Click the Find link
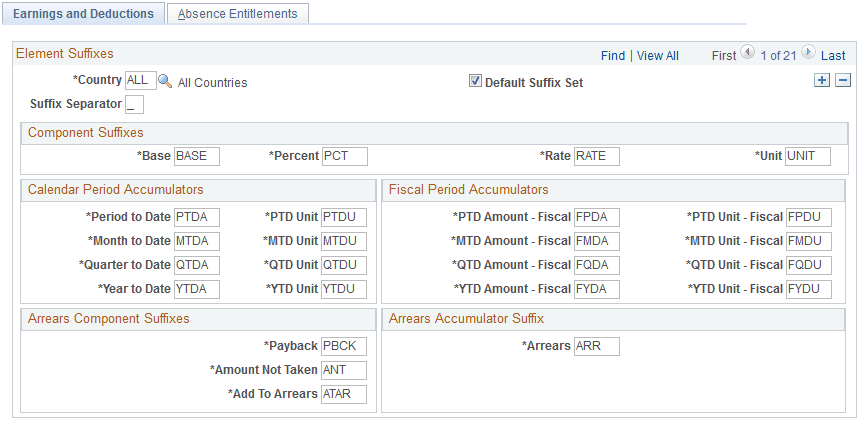Viewport: 860px width, 421px height. click(613, 56)
